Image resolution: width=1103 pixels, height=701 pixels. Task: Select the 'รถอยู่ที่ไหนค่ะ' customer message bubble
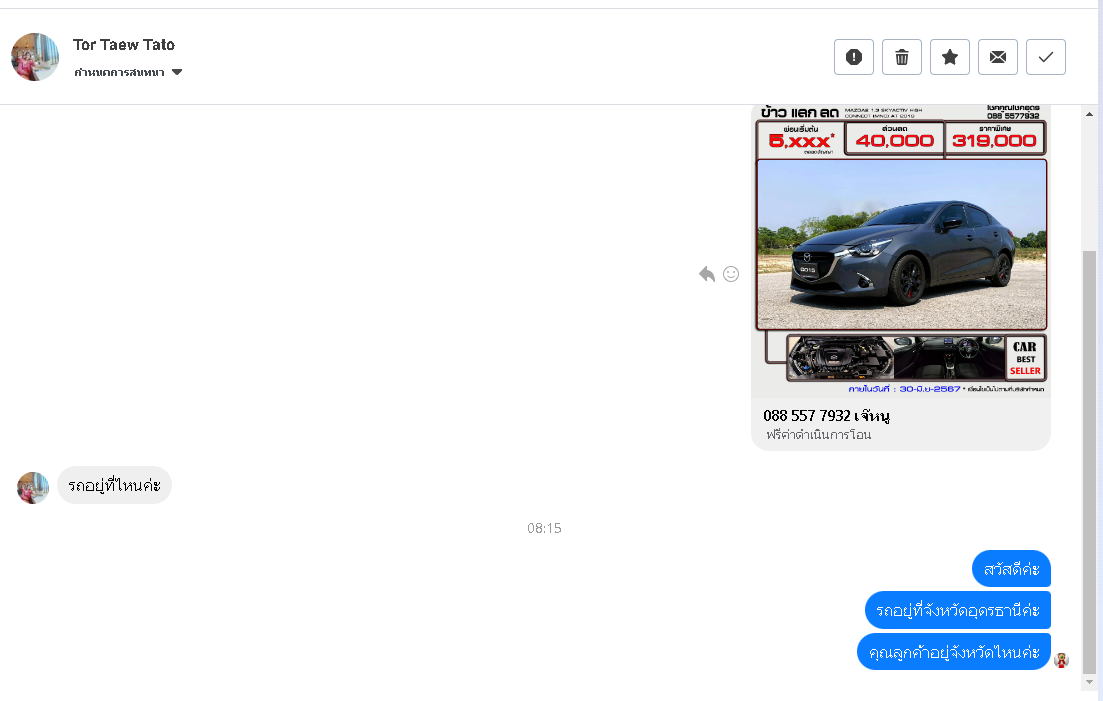click(x=114, y=485)
